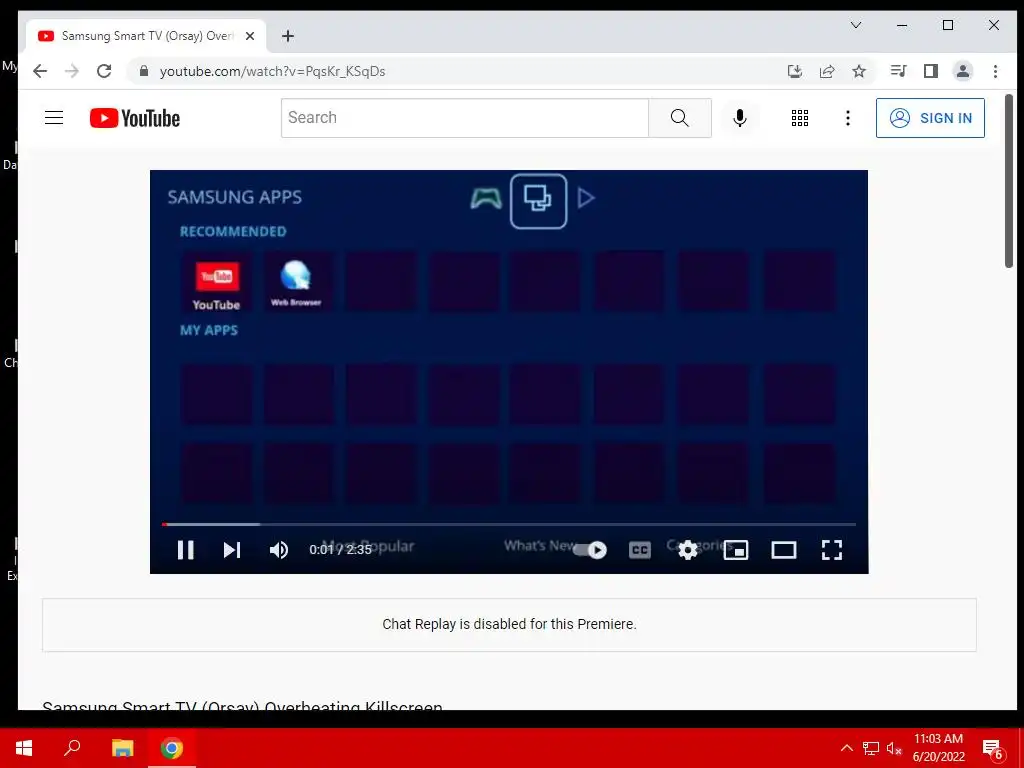This screenshot has width=1024, height=768.
Task: Enable theater mode
Action: pos(784,550)
